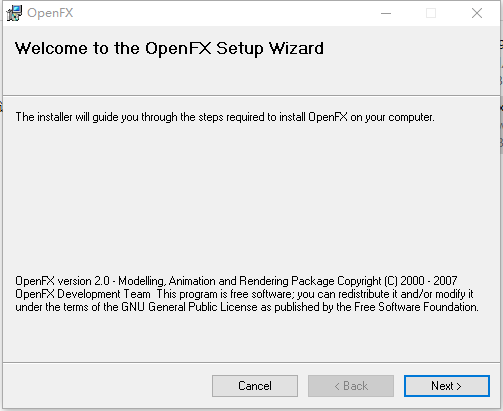Cancel the OpenFX installation

pos(255,386)
